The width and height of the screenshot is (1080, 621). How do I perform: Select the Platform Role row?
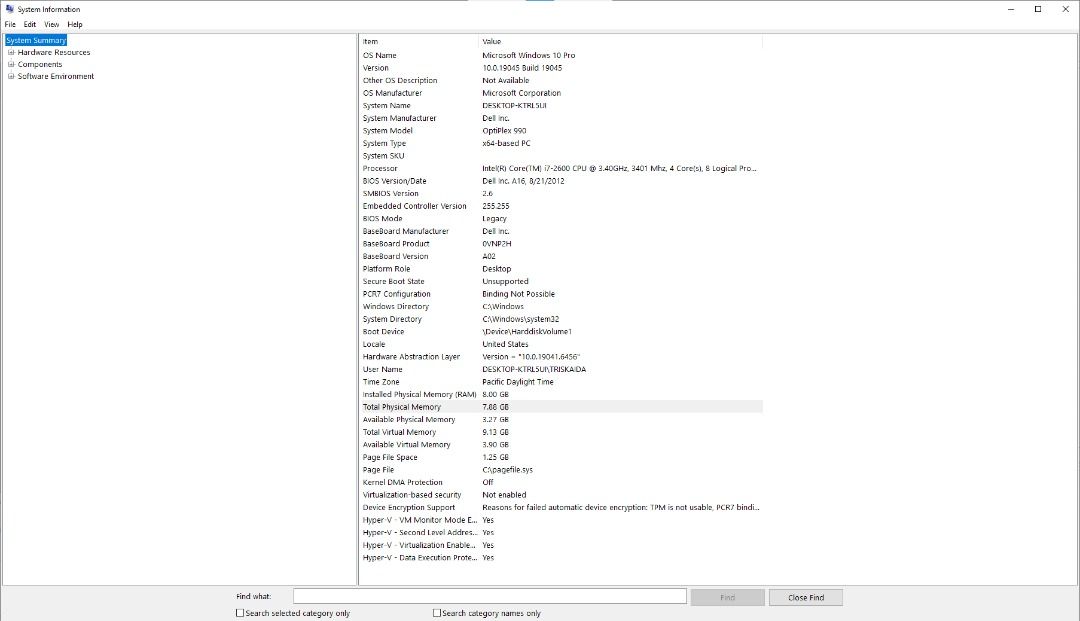(561, 269)
